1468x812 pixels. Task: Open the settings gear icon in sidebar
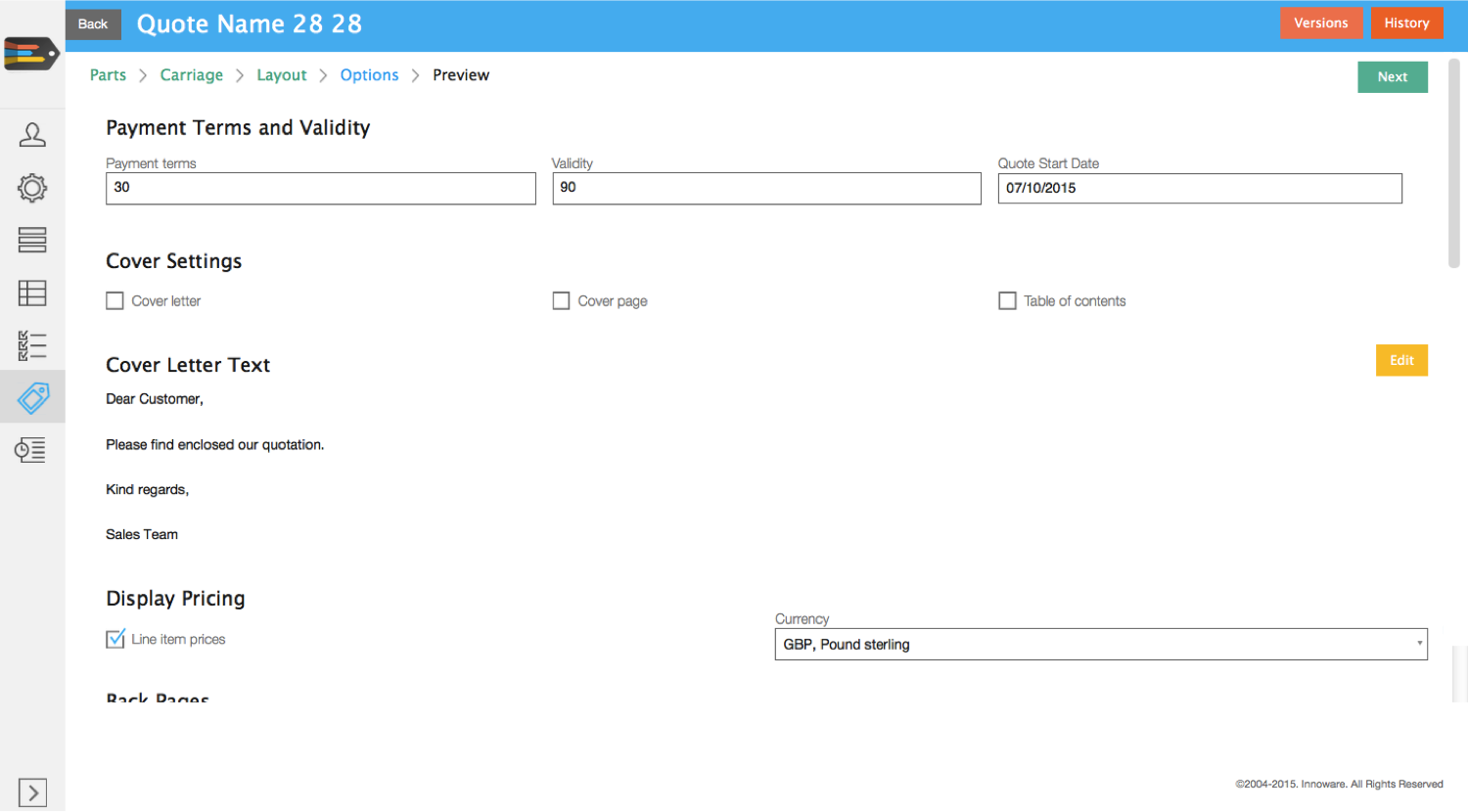click(x=32, y=188)
